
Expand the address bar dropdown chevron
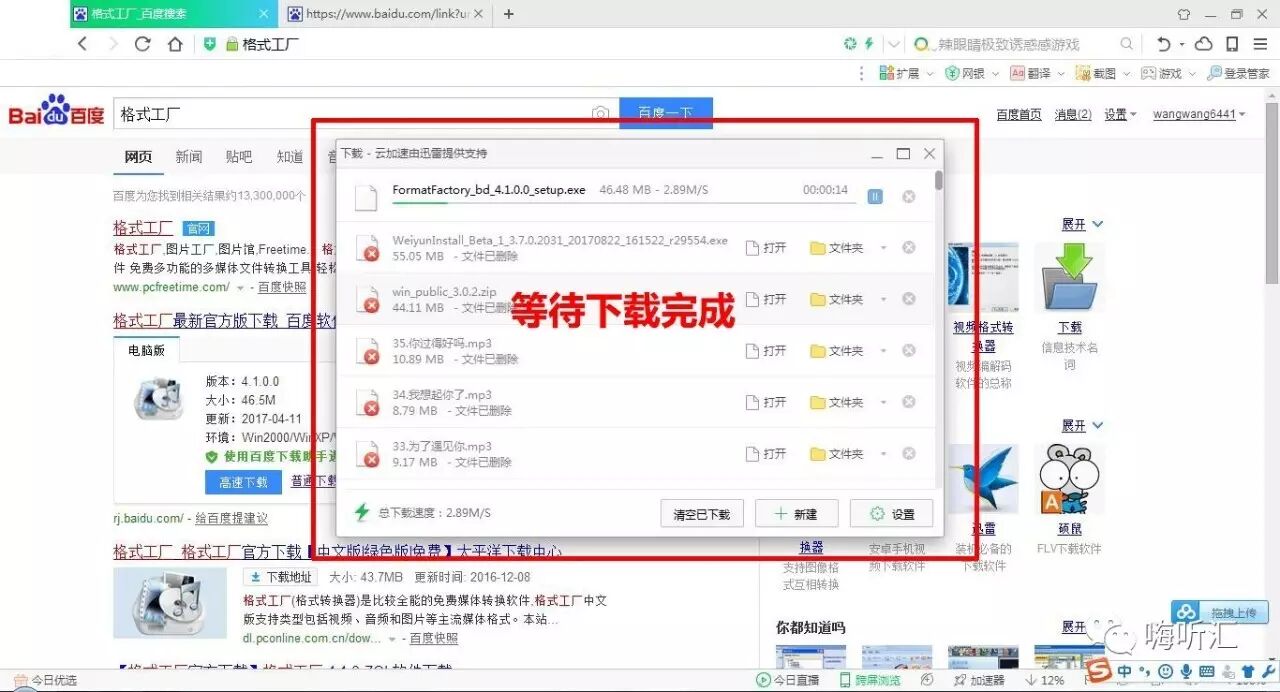894,44
